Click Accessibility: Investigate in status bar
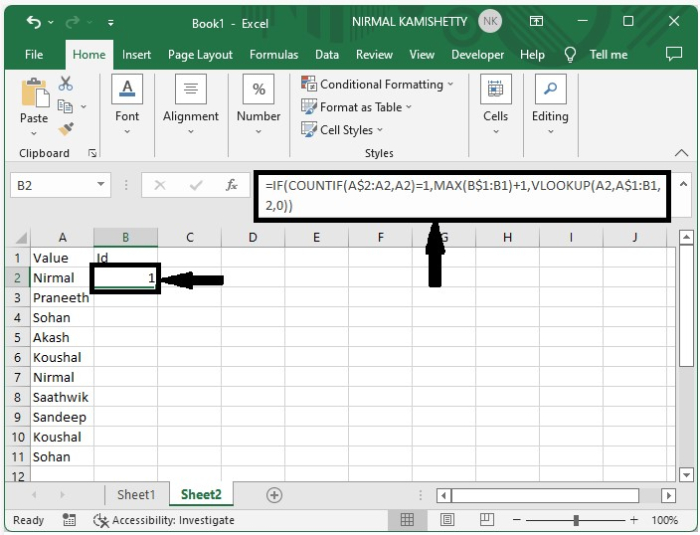 pos(164,520)
